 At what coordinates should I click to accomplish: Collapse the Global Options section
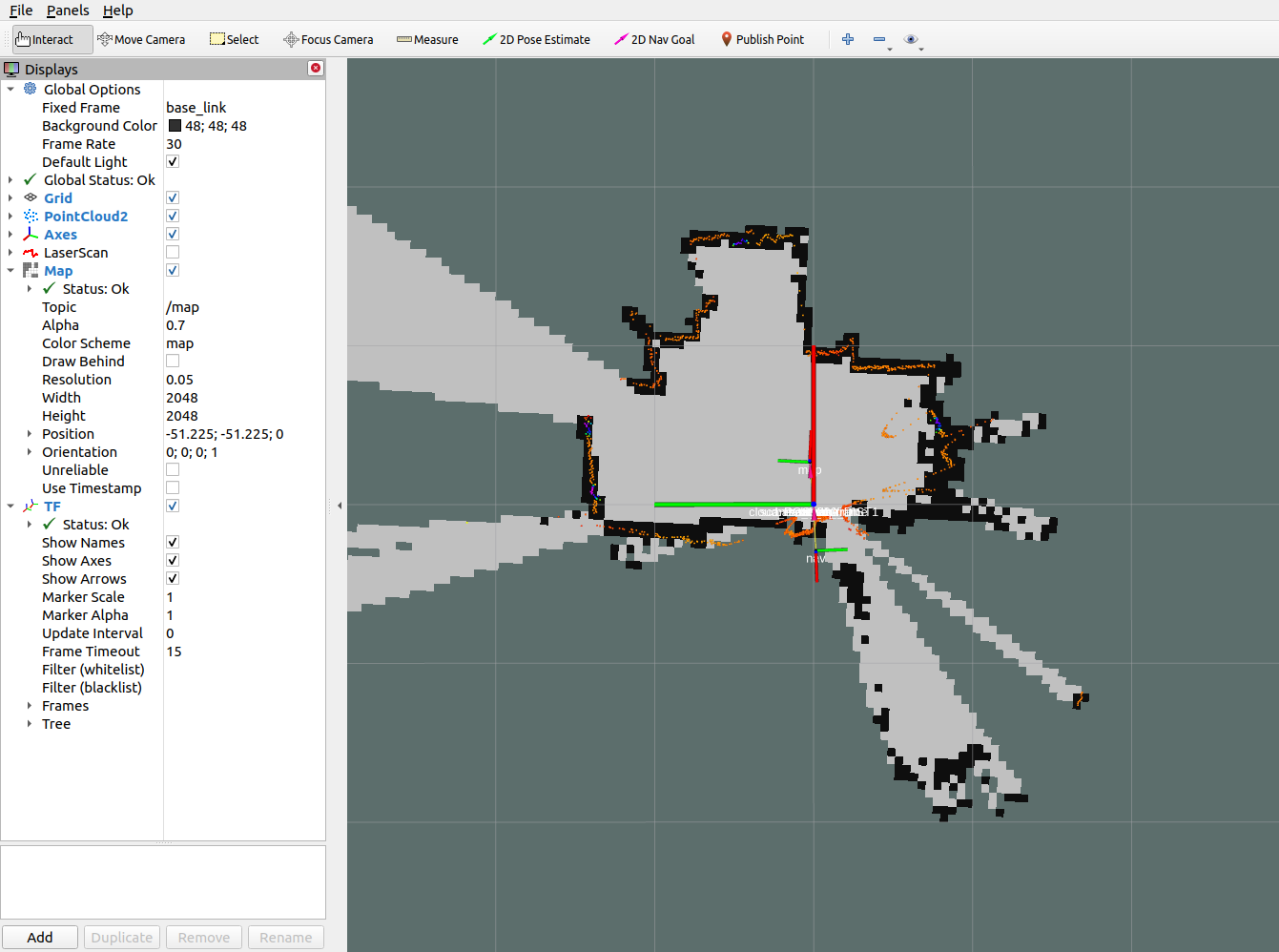tap(11, 89)
